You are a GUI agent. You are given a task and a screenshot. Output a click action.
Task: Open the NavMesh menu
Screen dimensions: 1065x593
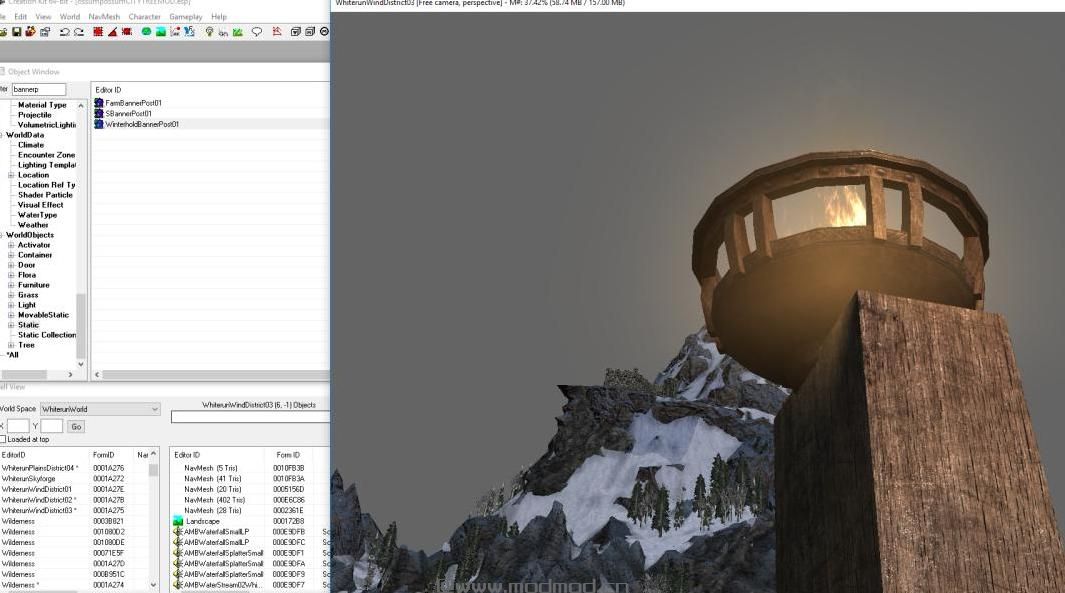[105, 16]
